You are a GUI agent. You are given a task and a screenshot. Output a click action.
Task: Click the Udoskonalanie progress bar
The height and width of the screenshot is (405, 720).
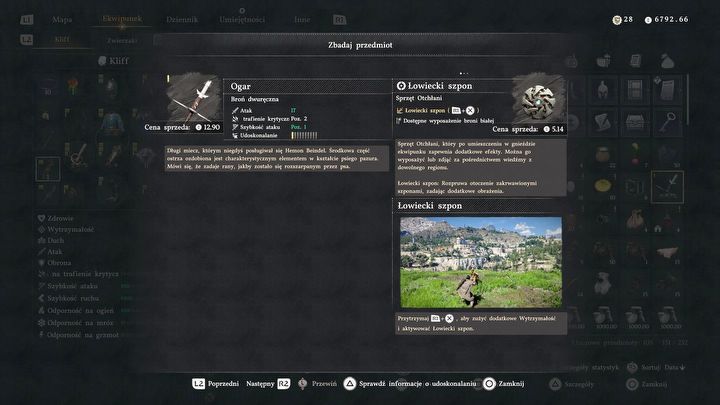(304, 135)
